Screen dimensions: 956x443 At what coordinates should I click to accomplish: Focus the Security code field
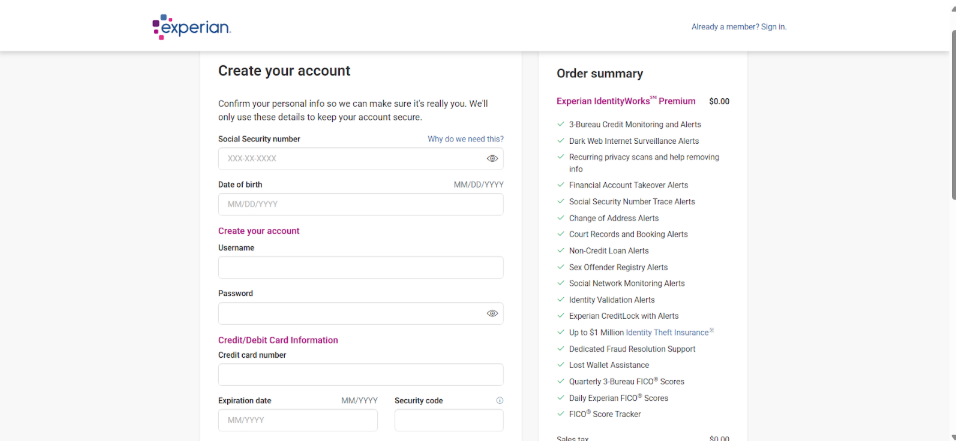(x=449, y=420)
